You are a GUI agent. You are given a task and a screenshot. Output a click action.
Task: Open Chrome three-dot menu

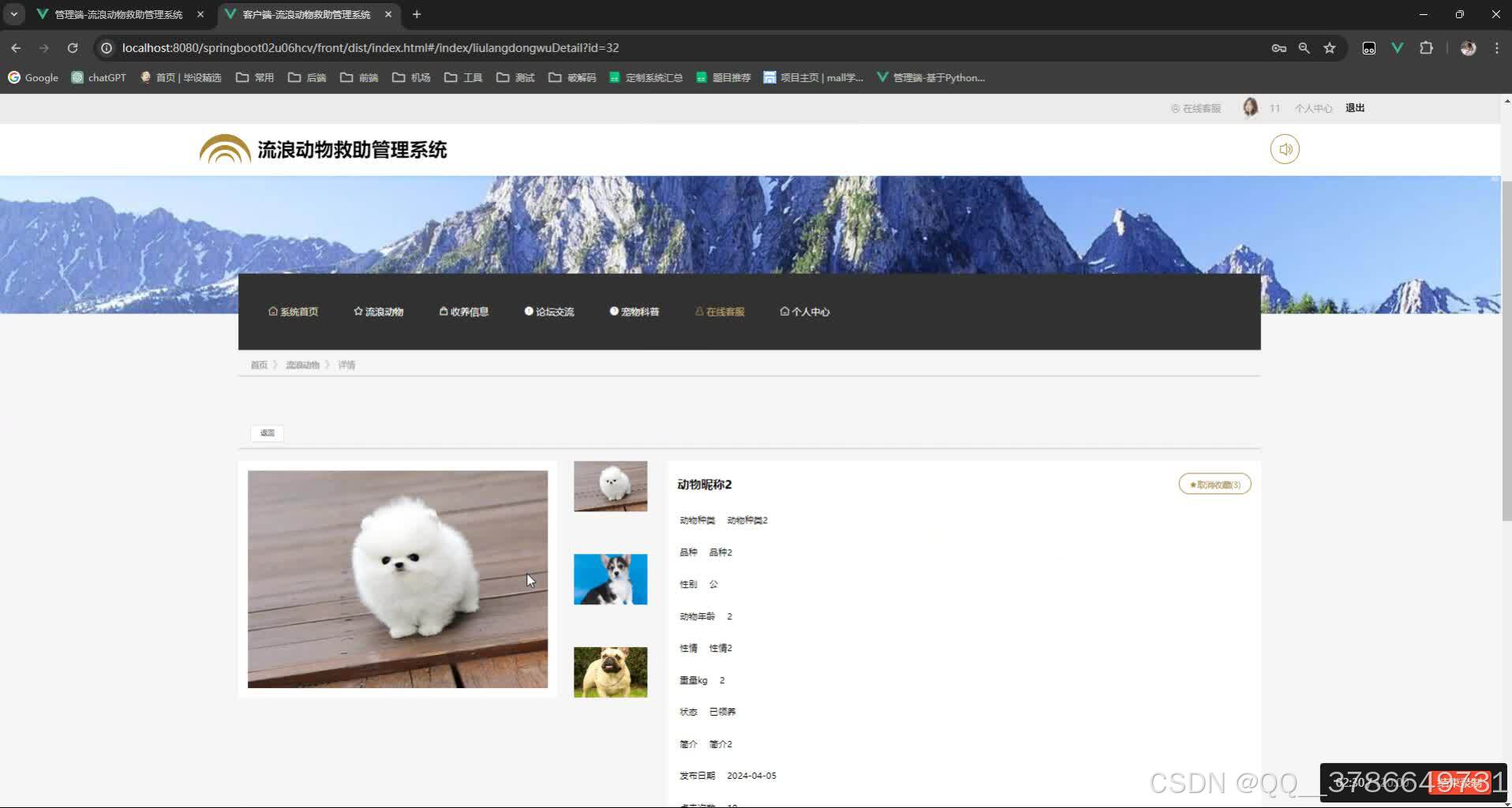(1497, 48)
